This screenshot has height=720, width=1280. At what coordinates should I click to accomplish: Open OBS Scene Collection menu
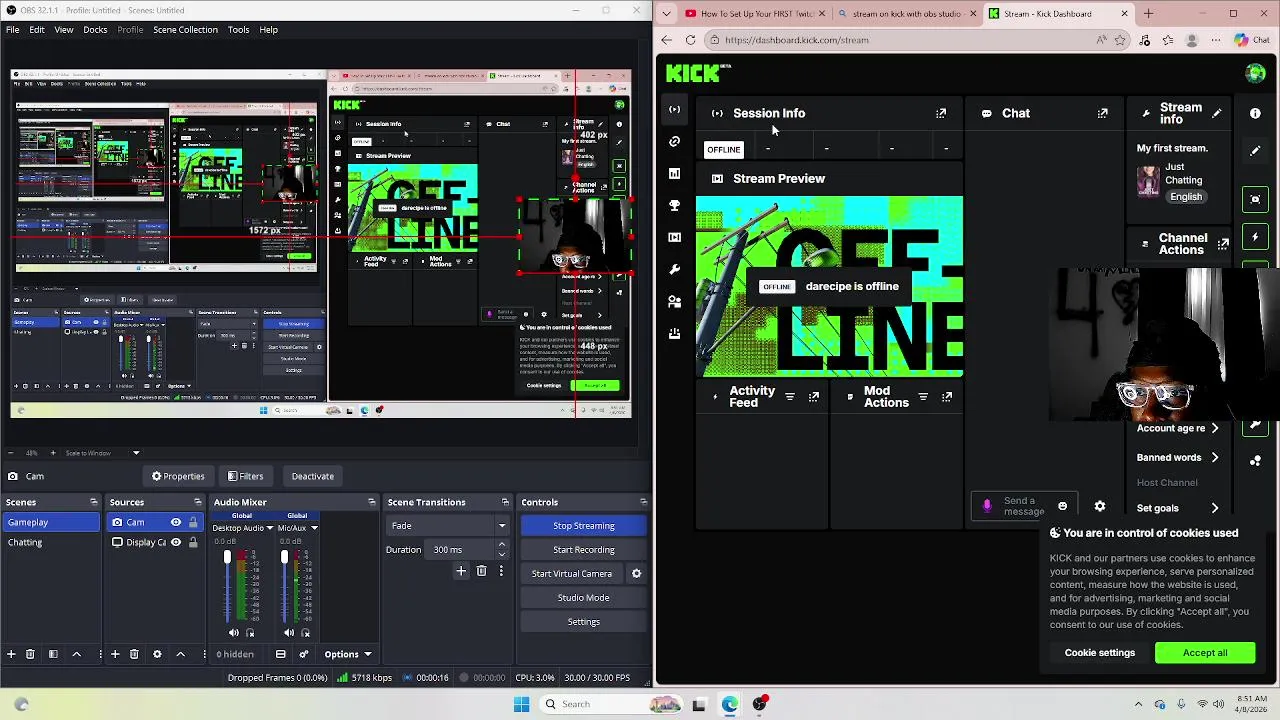185,29
